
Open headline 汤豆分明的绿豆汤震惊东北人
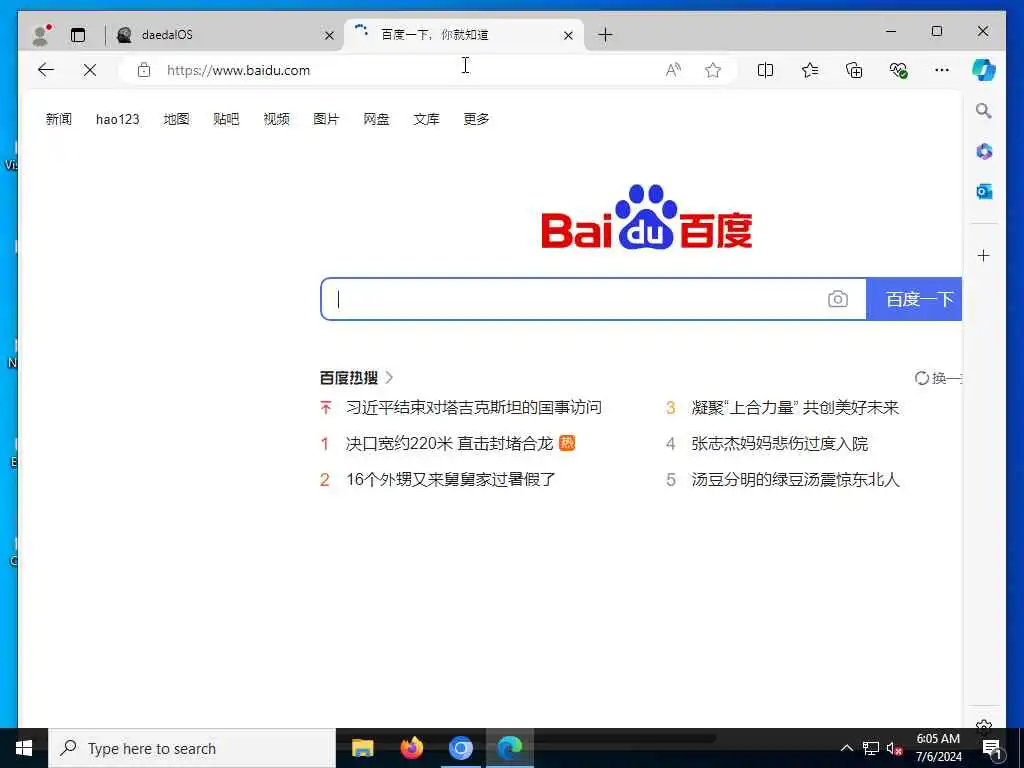pos(795,479)
